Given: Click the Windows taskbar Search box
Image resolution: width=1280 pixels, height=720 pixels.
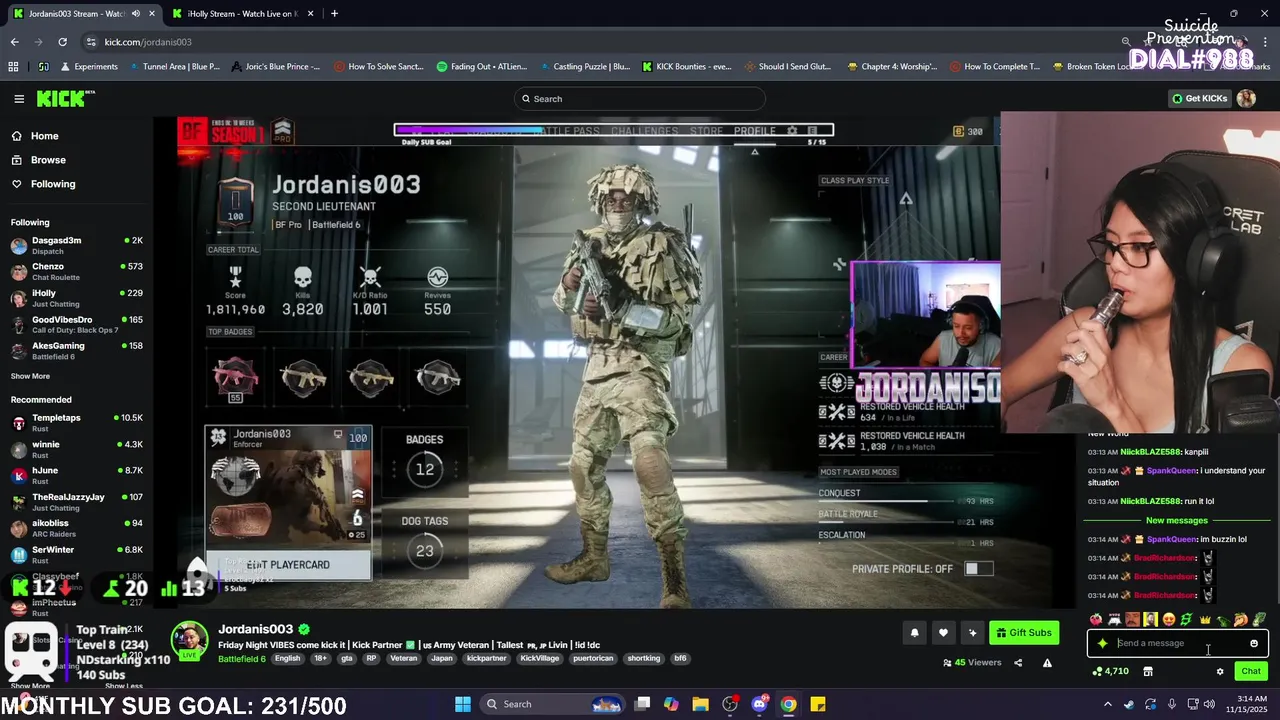Looking at the screenshot, I should (552, 704).
